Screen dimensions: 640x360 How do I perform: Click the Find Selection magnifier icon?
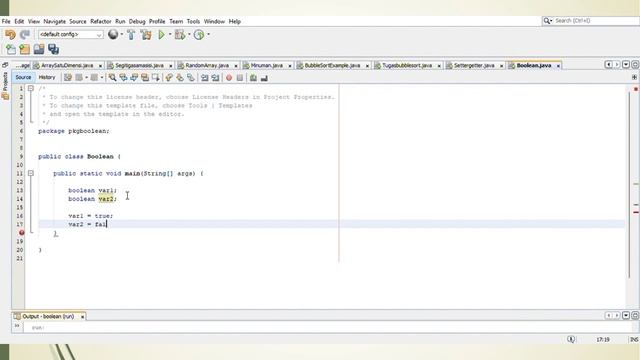pyautogui.click(x=112, y=78)
